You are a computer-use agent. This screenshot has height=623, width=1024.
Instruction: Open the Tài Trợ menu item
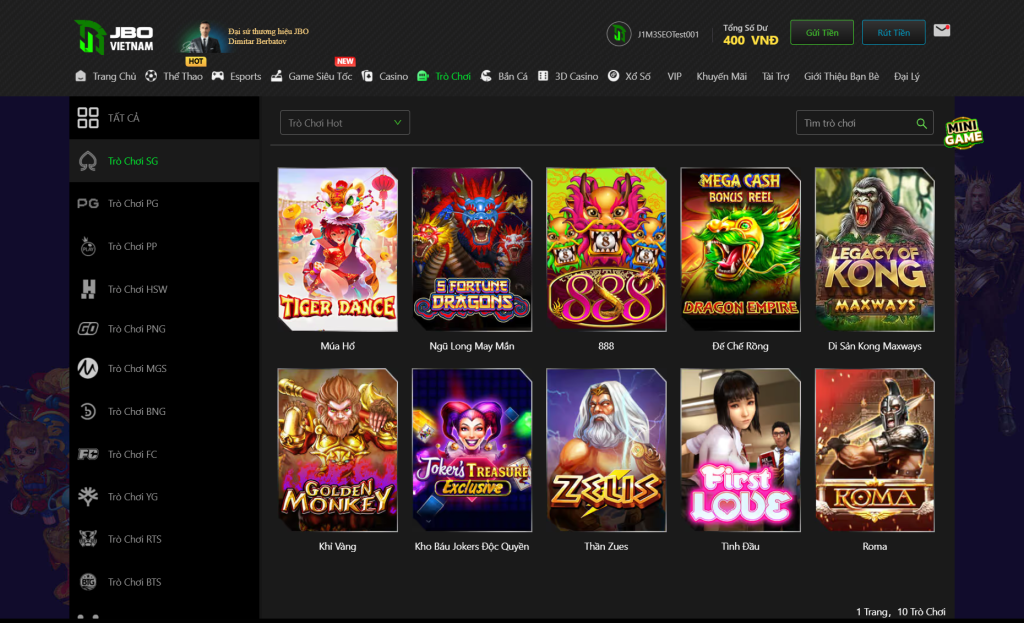[775, 76]
